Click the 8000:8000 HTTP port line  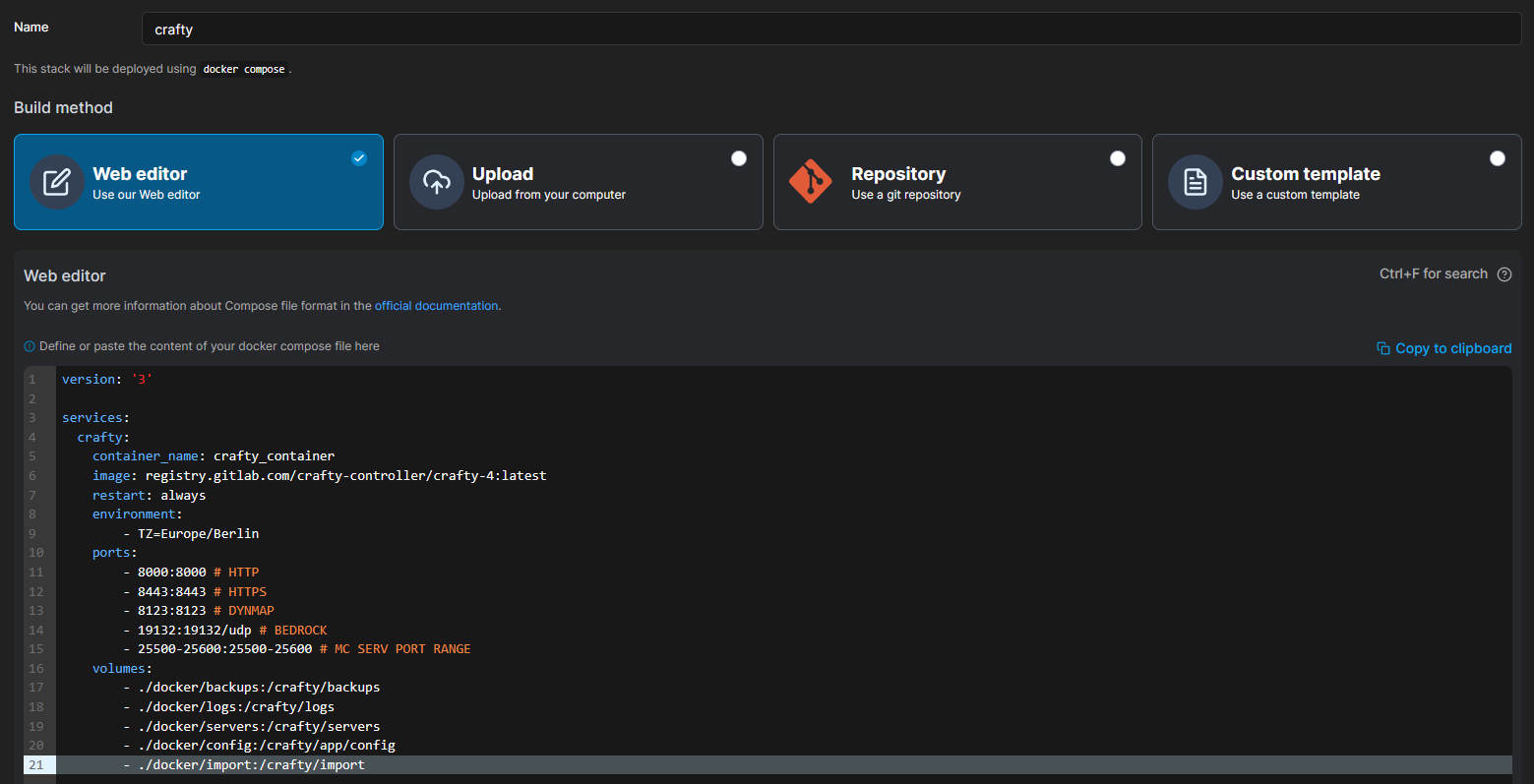pyautogui.click(x=192, y=572)
